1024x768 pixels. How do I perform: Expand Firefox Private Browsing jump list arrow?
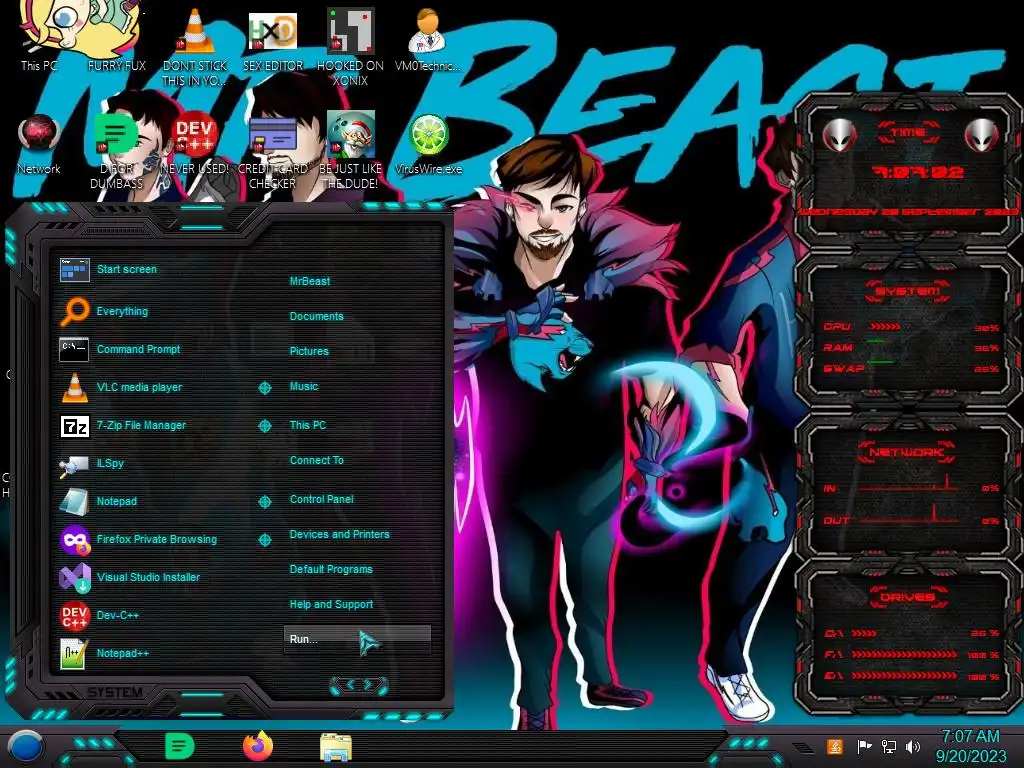(264, 539)
